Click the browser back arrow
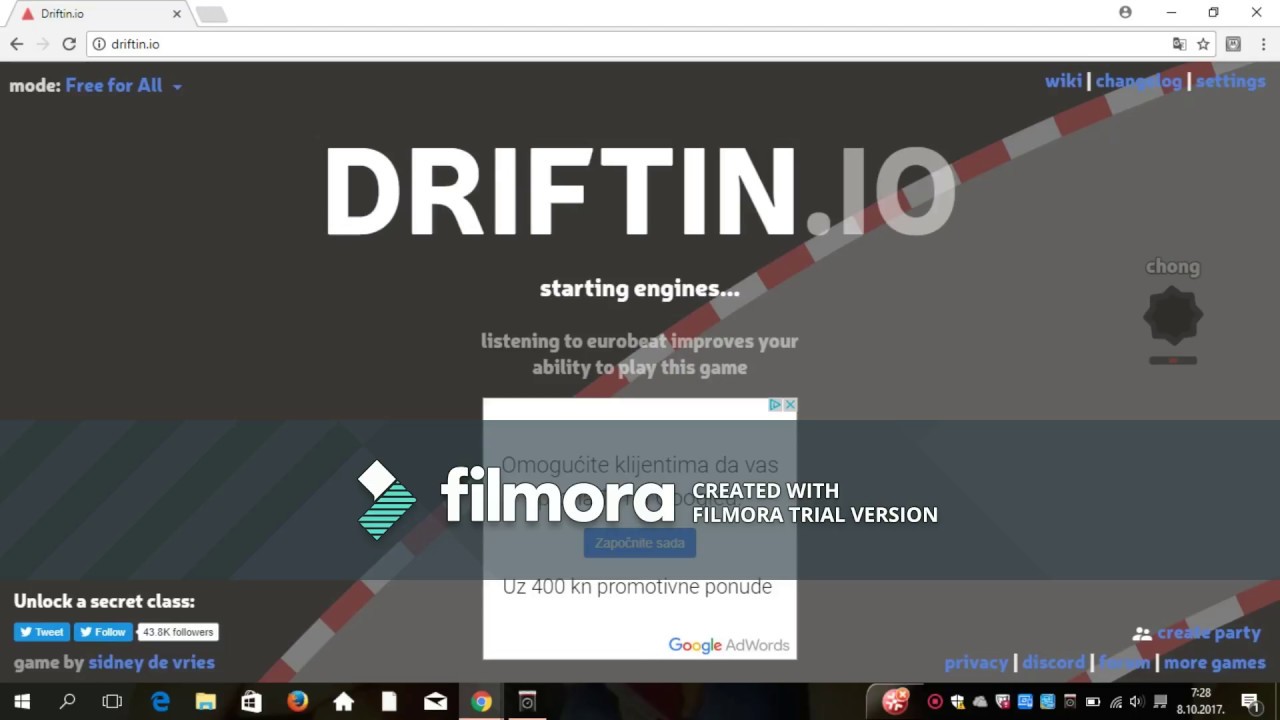The image size is (1280, 720). (x=16, y=44)
